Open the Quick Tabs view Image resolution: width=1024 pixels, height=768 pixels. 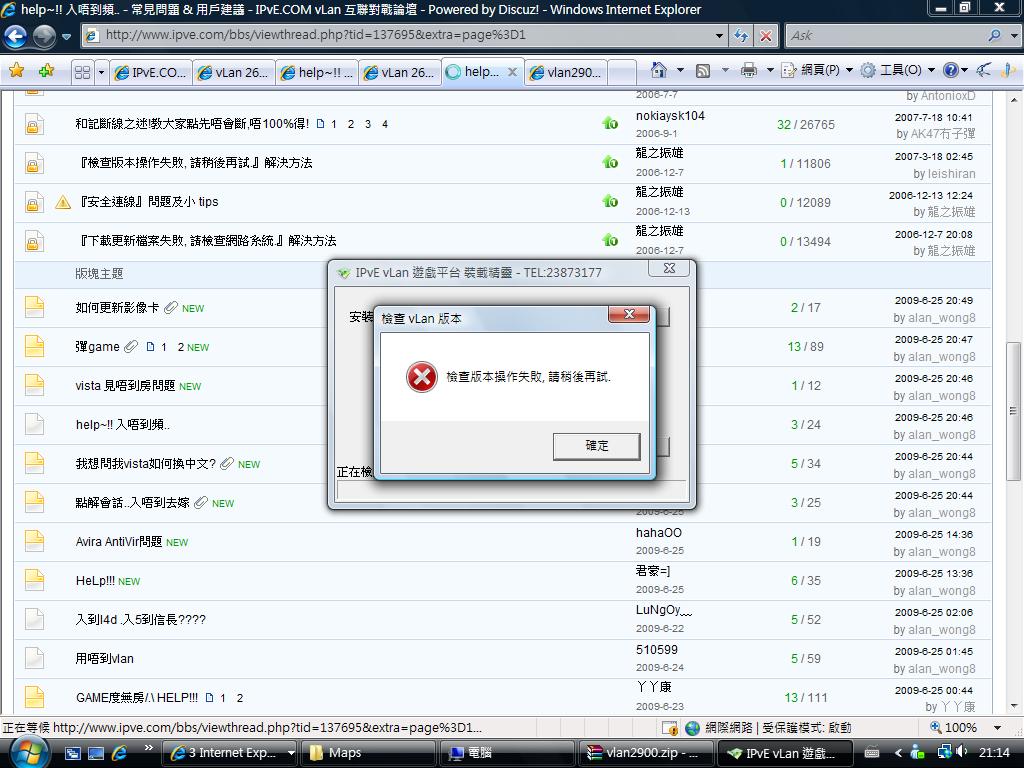point(82,72)
